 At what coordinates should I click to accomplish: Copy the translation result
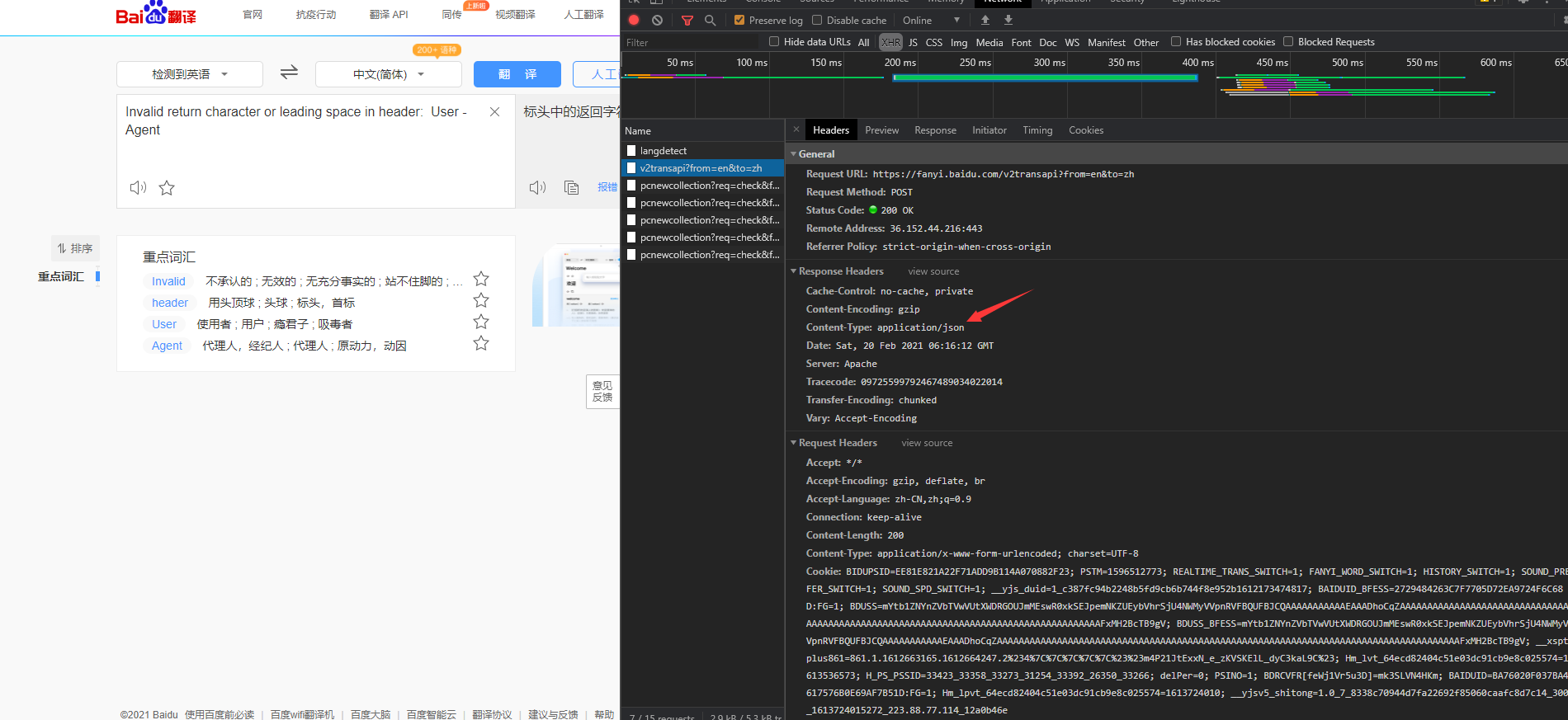[571, 187]
